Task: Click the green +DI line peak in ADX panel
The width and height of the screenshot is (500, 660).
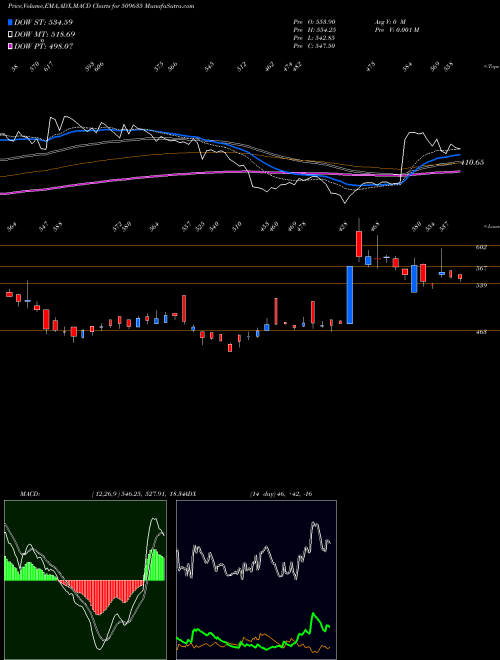Action: [314, 615]
